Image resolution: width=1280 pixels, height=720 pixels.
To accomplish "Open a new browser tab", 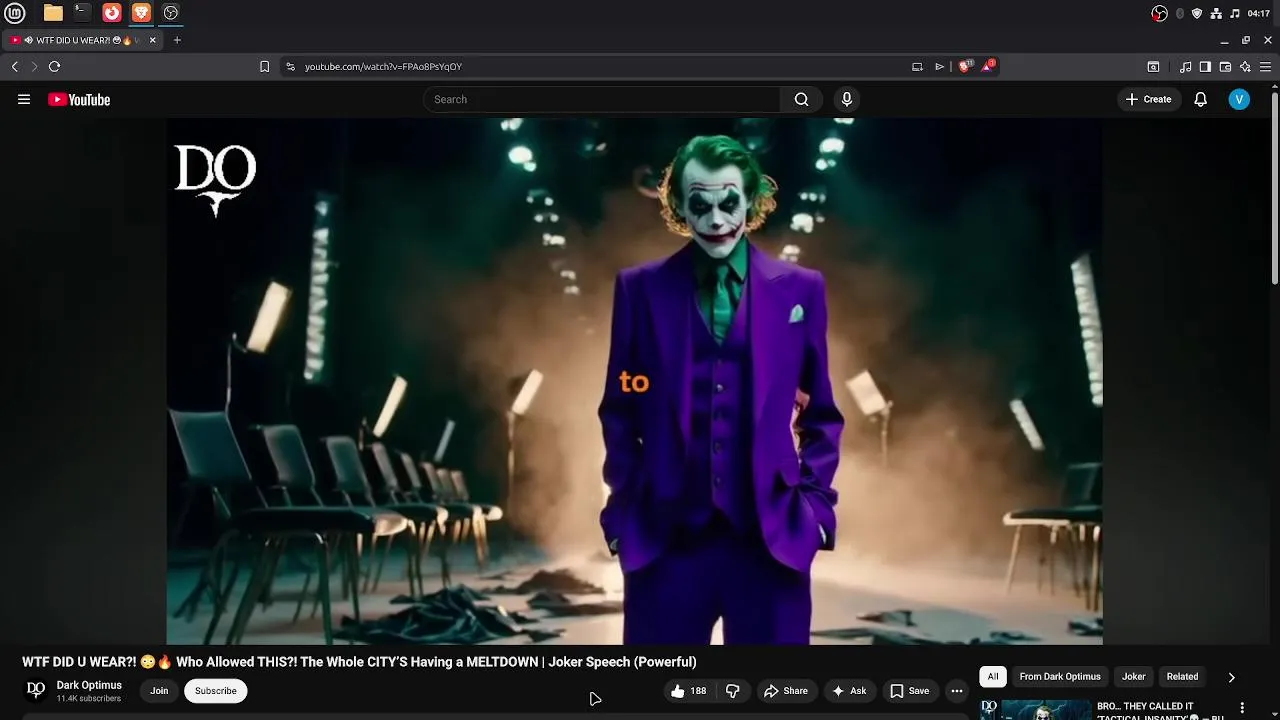I will (177, 40).
